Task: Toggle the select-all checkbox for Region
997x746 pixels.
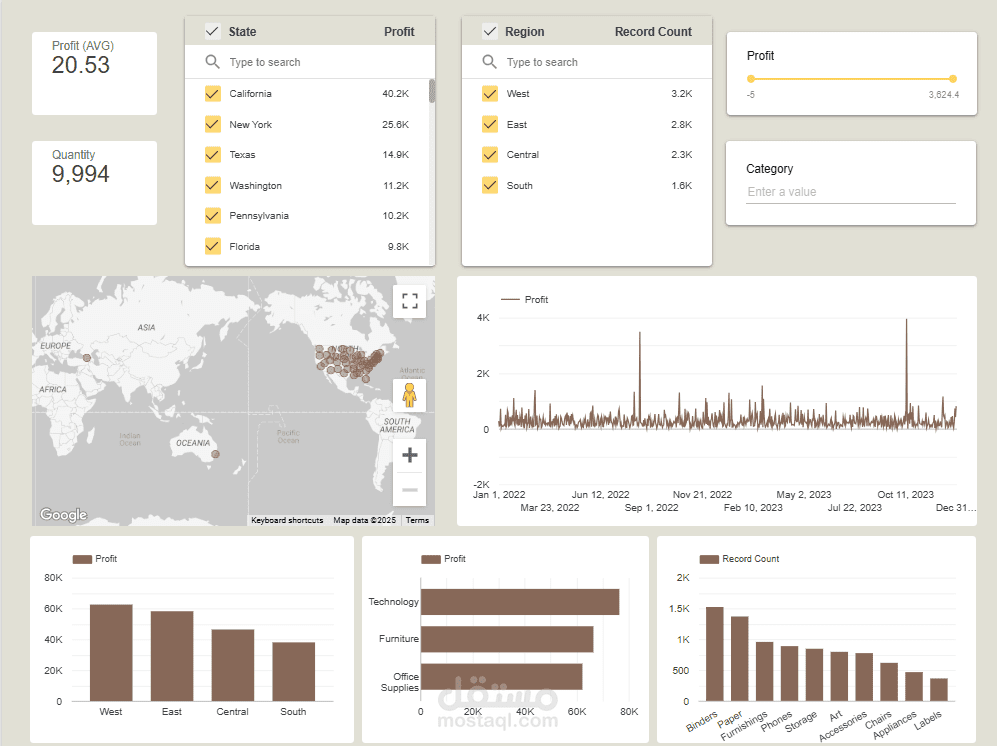Action: (x=490, y=31)
